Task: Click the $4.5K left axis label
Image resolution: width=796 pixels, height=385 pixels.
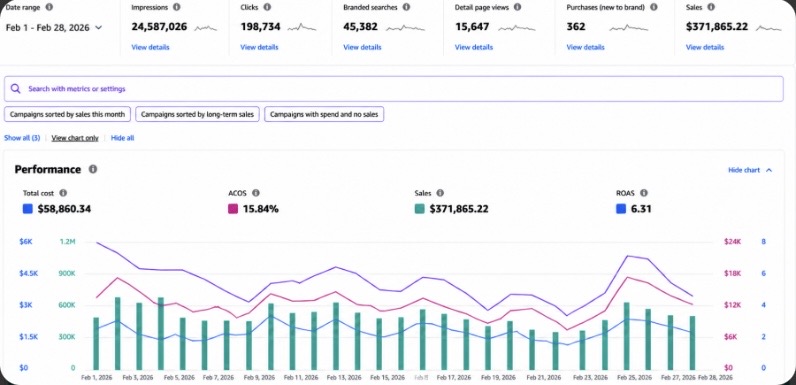Action: [x=28, y=273]
